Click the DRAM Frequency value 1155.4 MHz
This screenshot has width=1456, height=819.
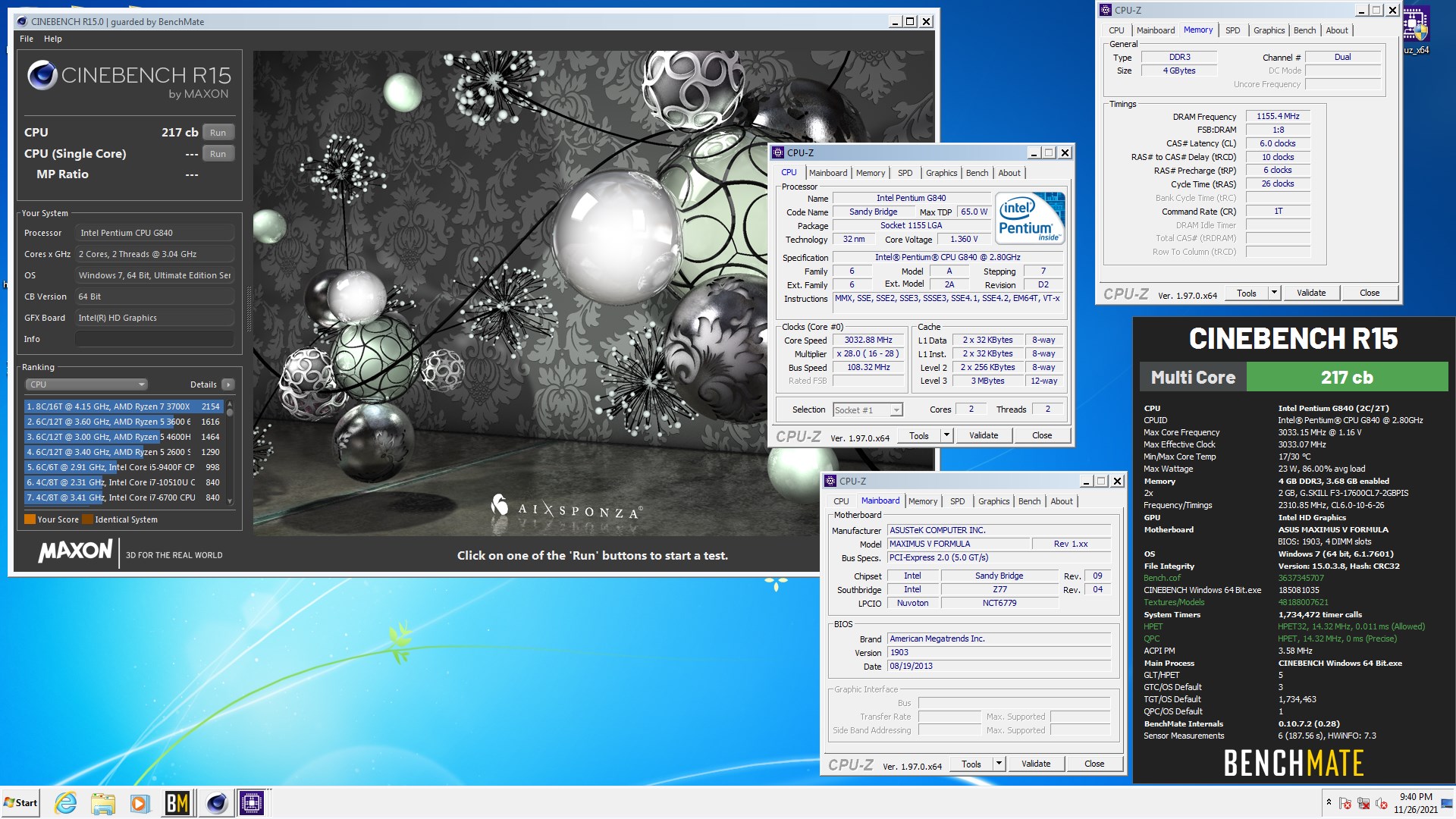tap(1278, 116)
